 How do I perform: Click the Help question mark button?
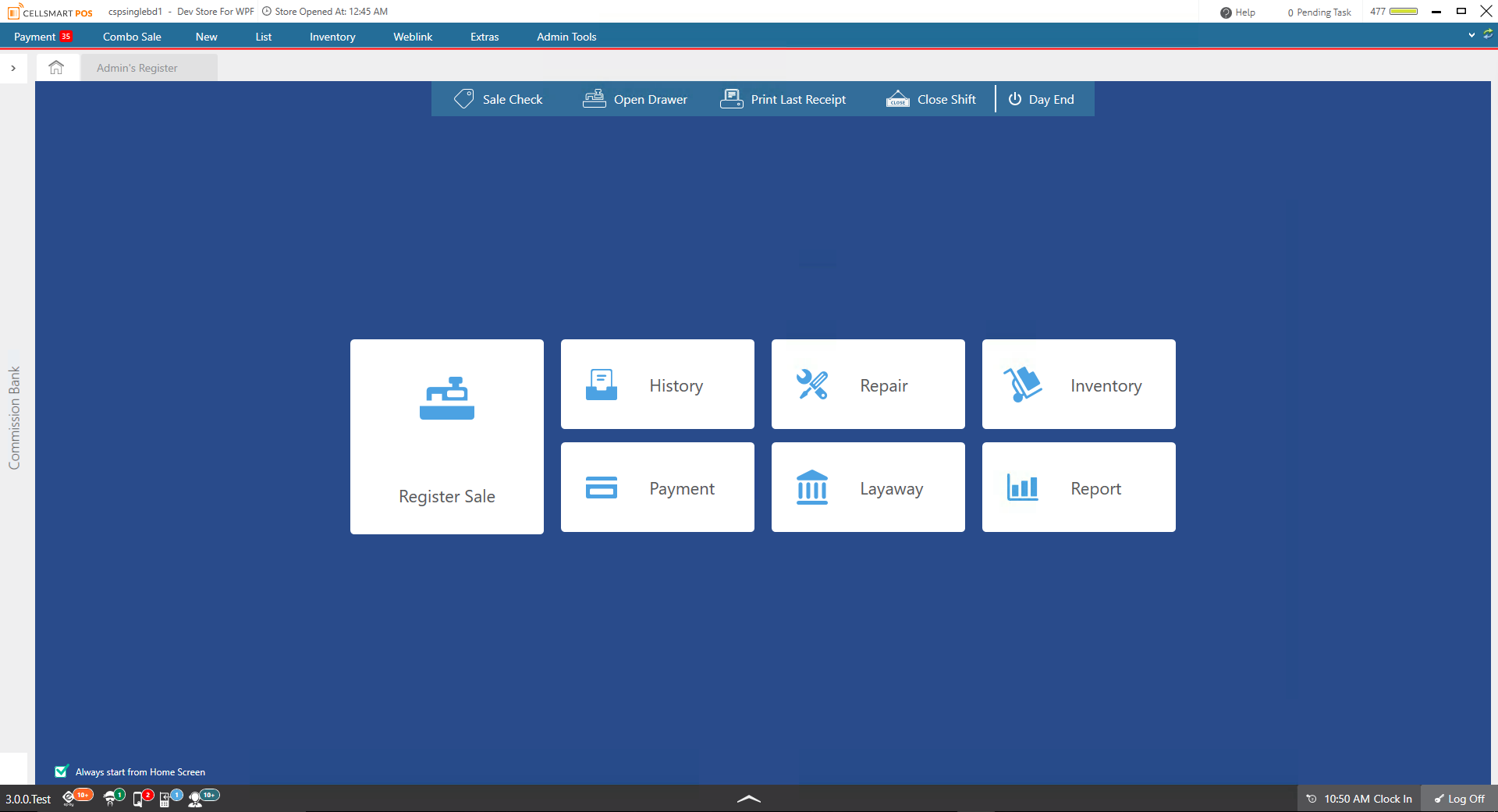click(x=1237, y=12)
